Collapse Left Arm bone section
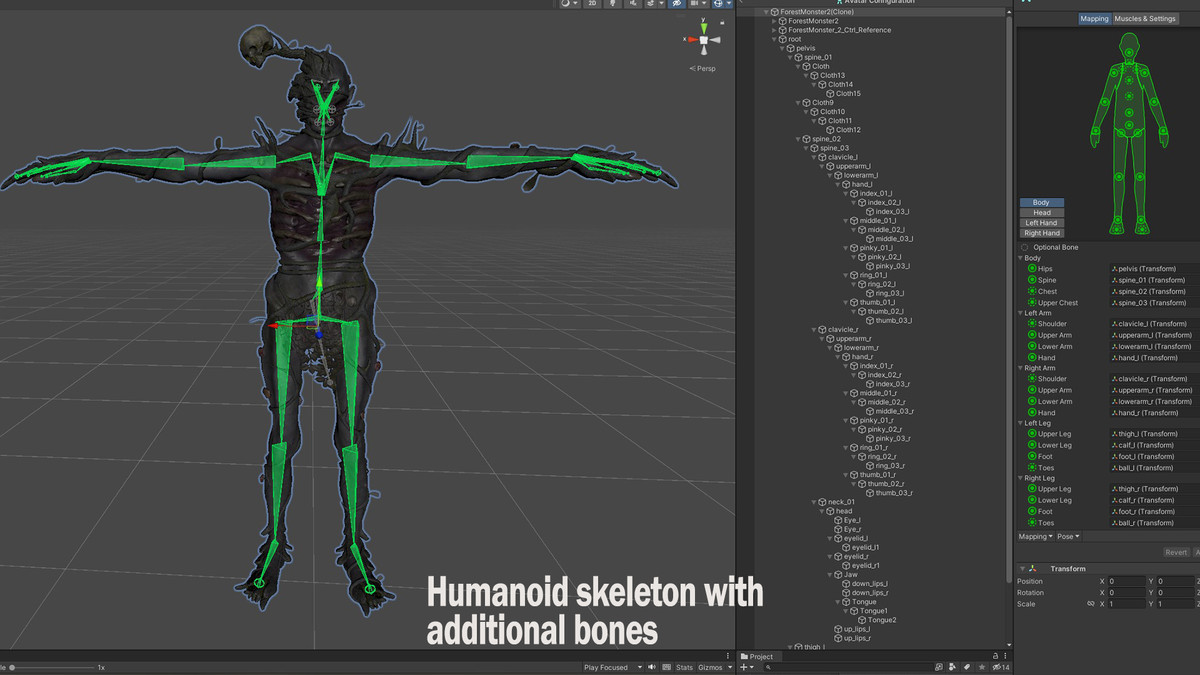 coord(1021,313)
